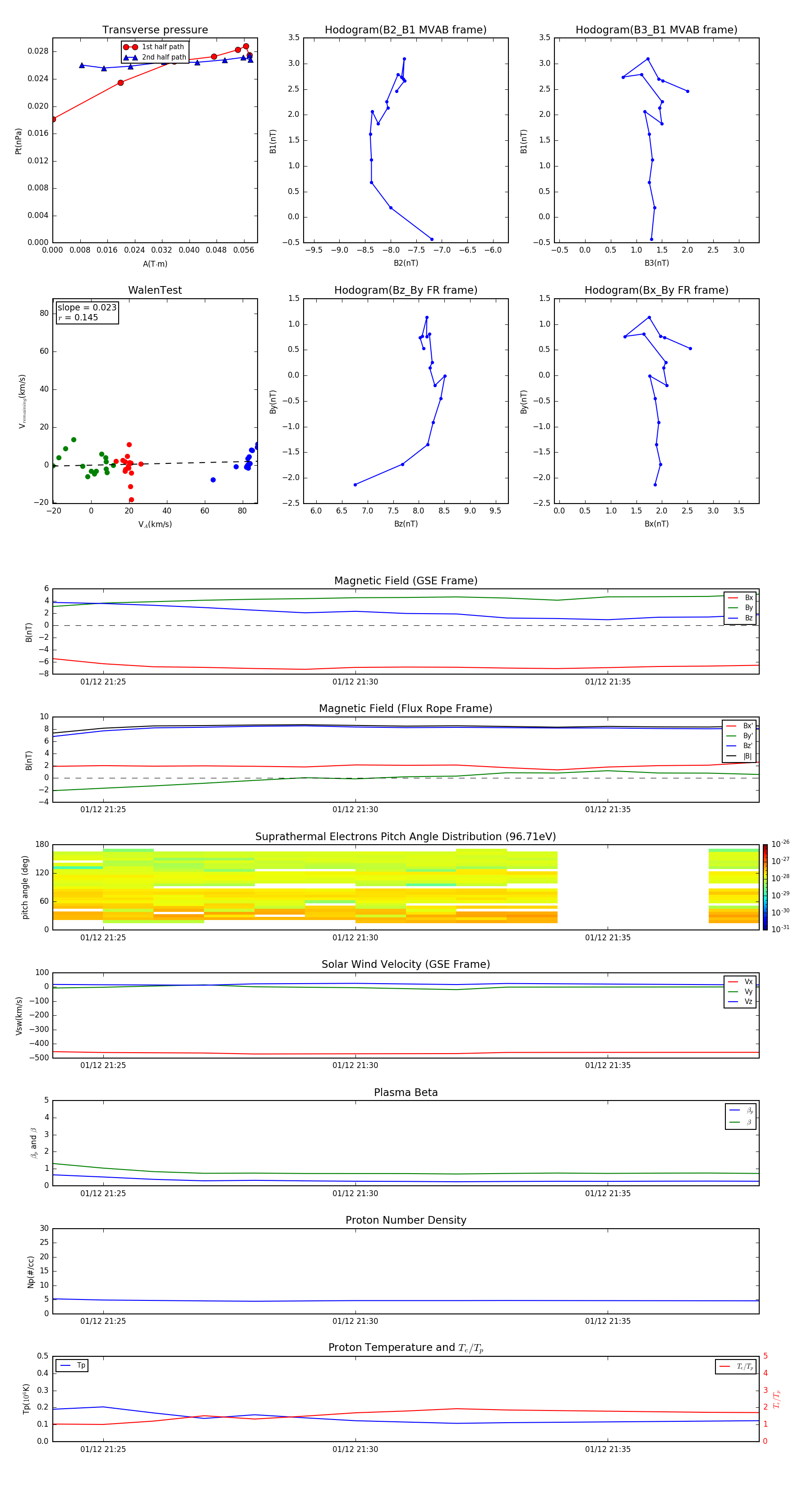Click the "01/12 21:35" tick under the Plasma Beta plot
The height and width of the screenshot is (1489, 812).
click(x=607, y=1193)
